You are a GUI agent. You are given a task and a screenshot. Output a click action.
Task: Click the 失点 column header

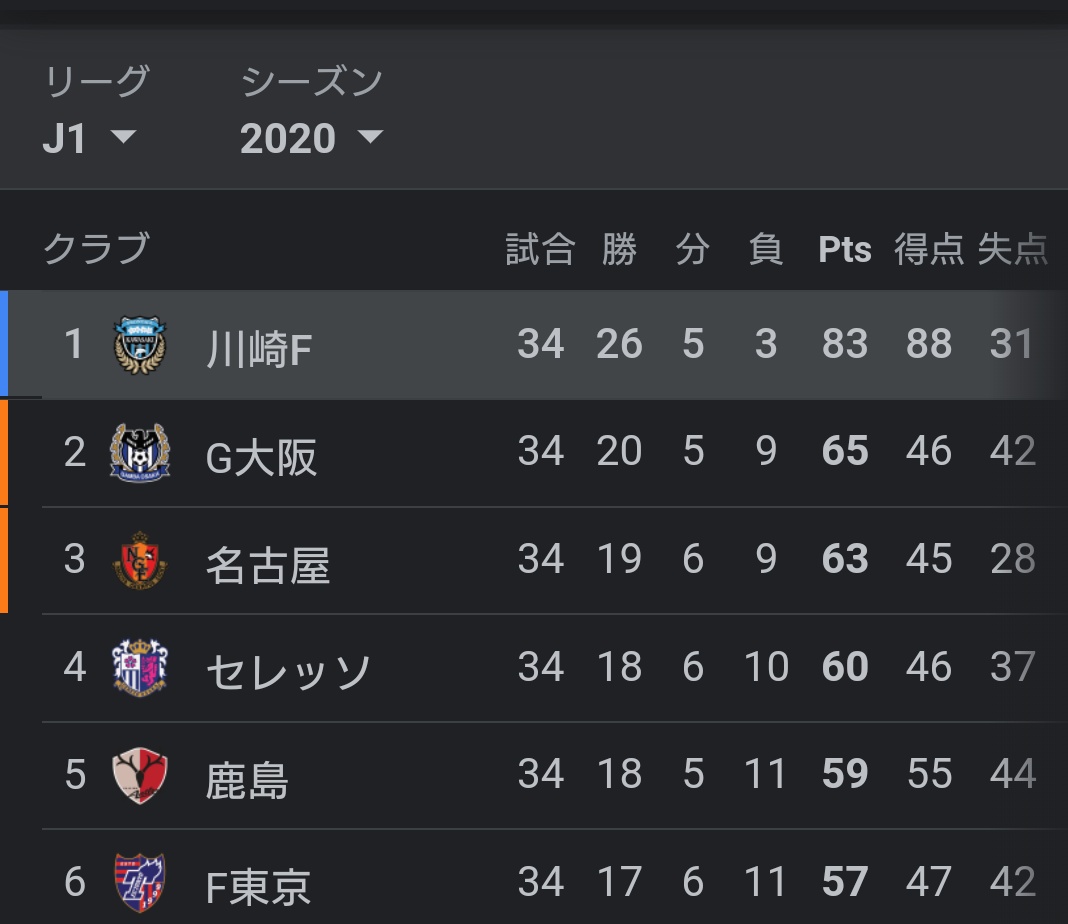(1012, 249)
